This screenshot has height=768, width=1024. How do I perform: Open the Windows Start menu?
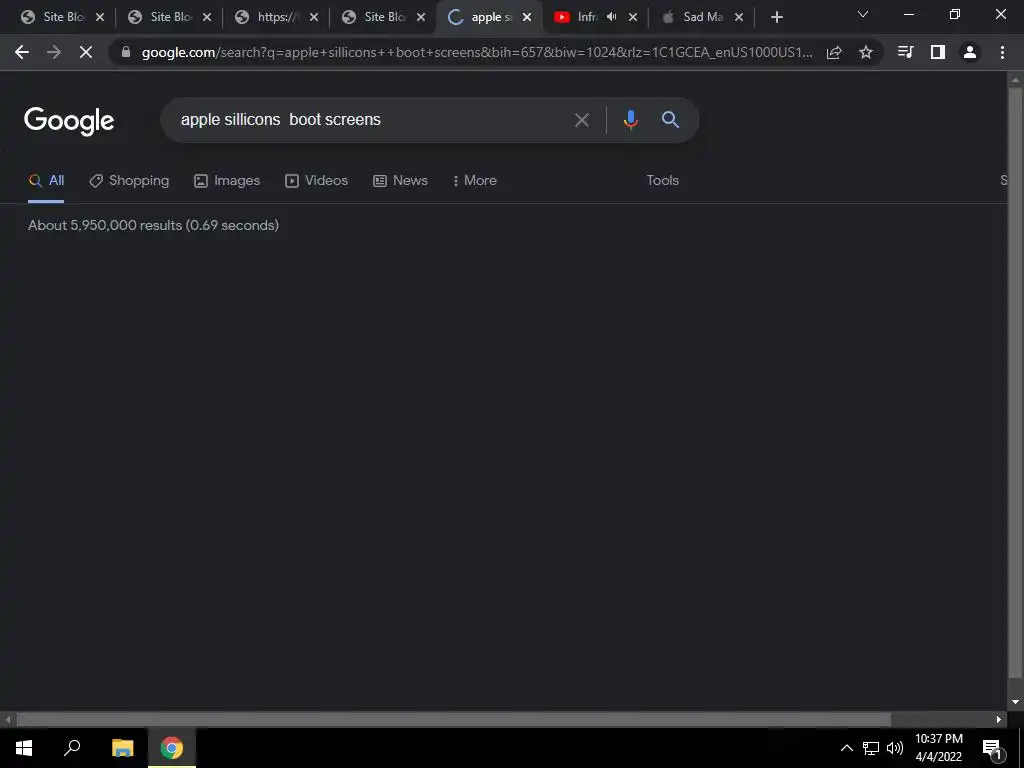(24, 748)
